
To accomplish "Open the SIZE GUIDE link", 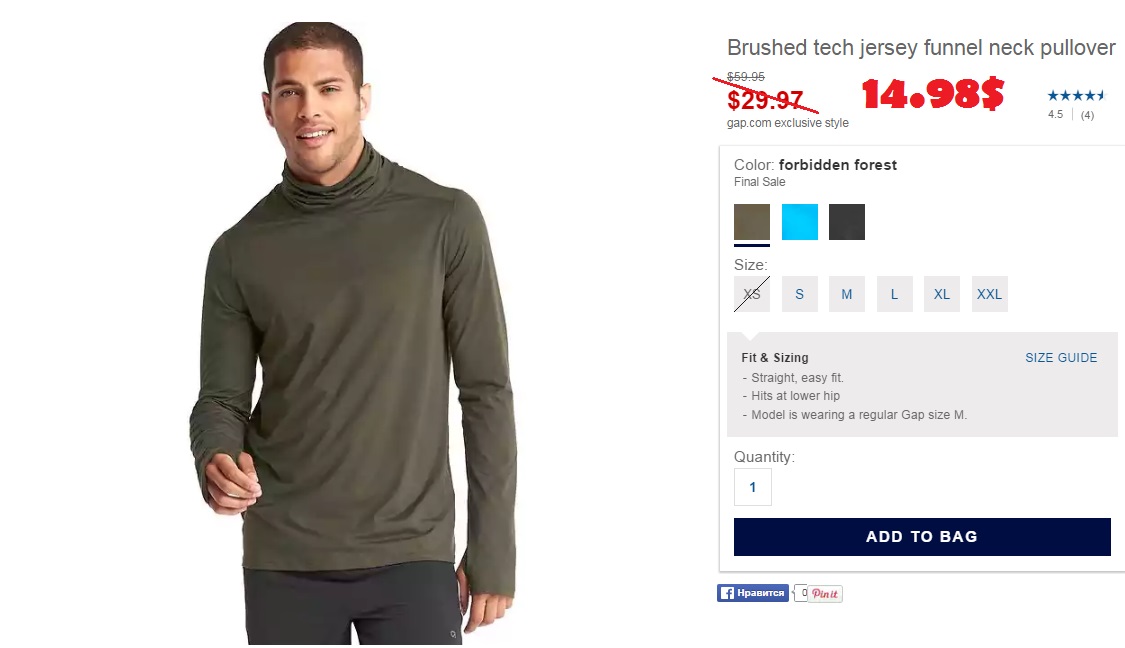I will [1061, 357].
